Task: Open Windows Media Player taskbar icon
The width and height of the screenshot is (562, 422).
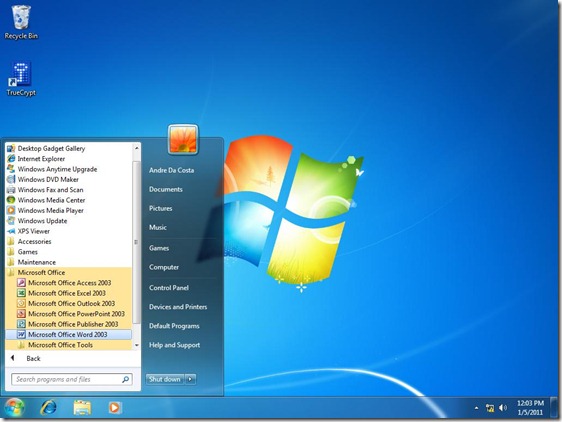Action: point(114,408)
